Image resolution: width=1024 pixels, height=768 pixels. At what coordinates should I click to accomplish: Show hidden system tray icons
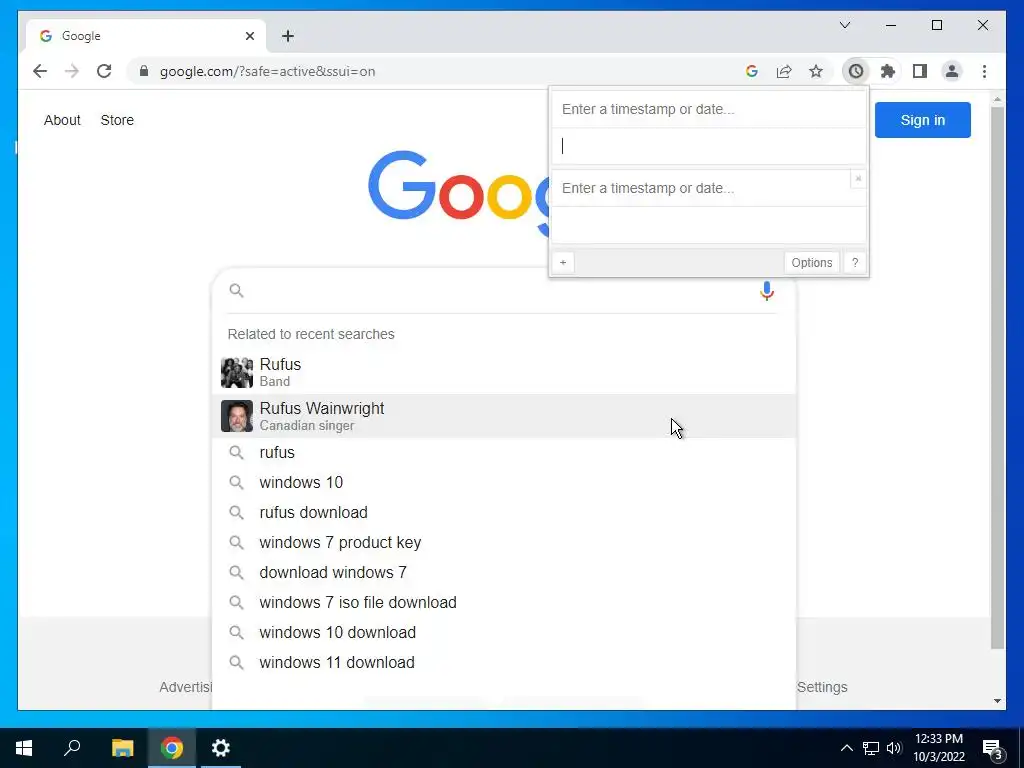(x=846, y=748)
